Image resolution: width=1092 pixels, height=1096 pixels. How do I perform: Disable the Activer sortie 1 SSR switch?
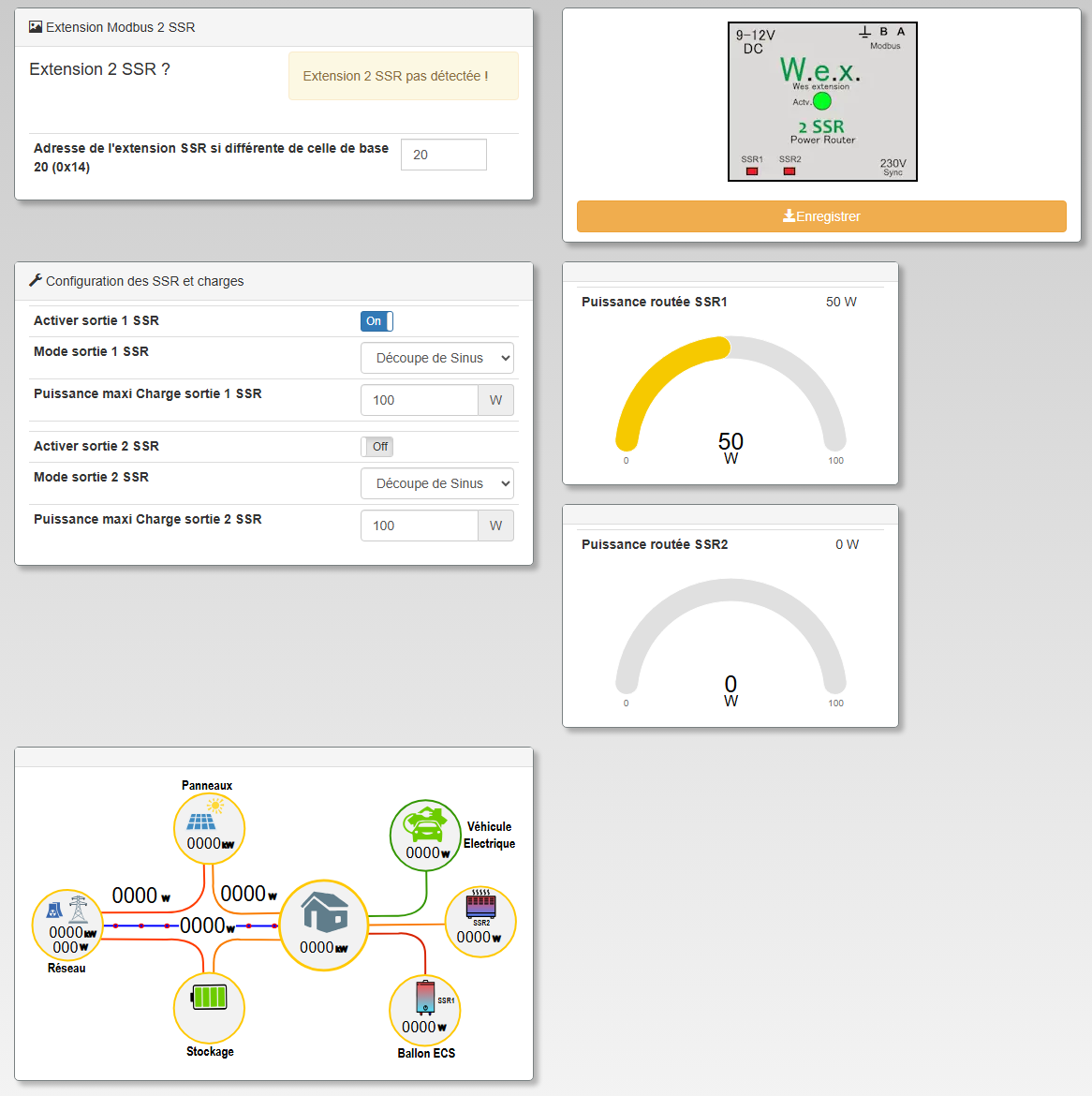click(x=376, y=321)
